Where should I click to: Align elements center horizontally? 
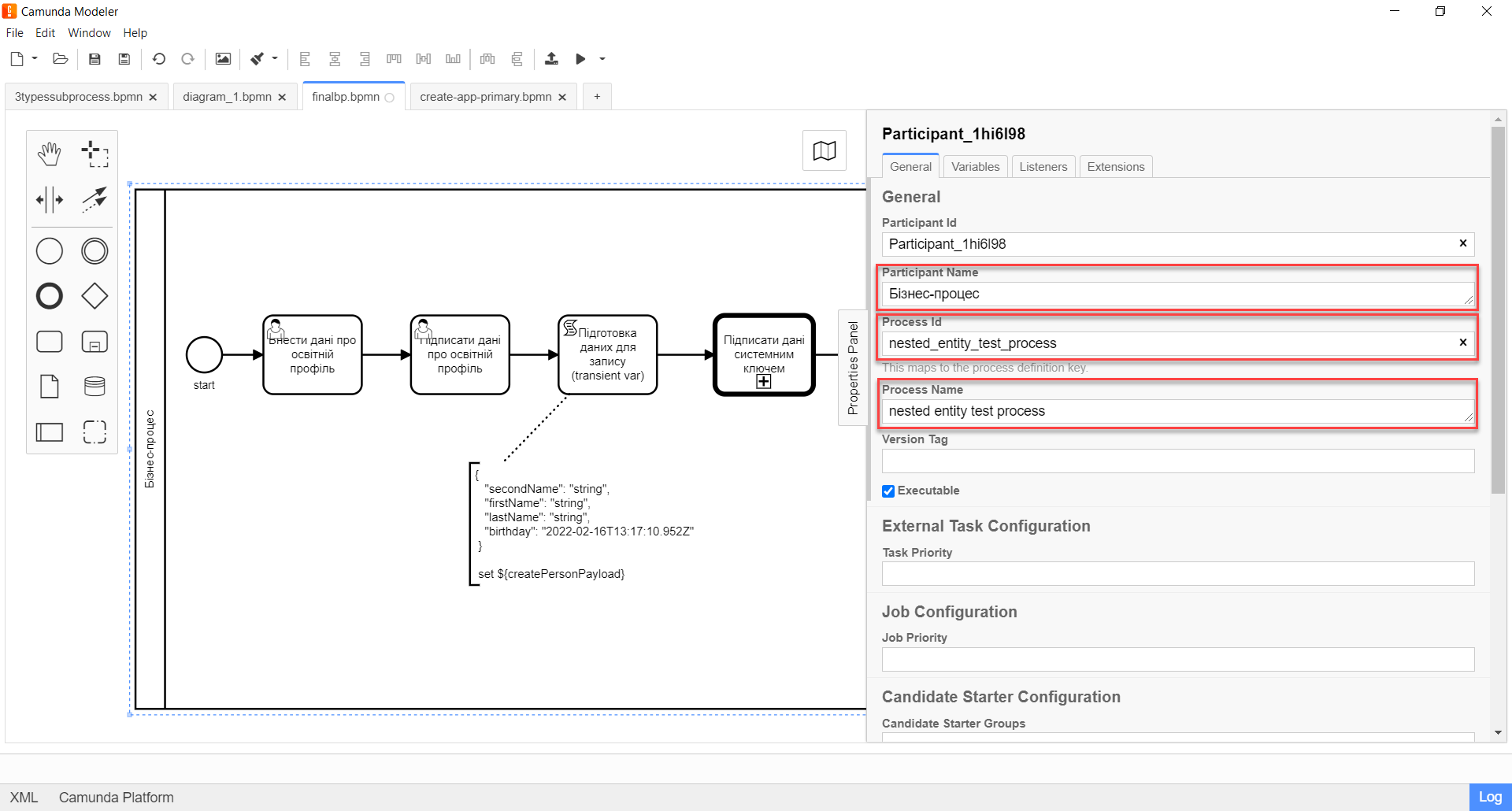pos(335,59)
